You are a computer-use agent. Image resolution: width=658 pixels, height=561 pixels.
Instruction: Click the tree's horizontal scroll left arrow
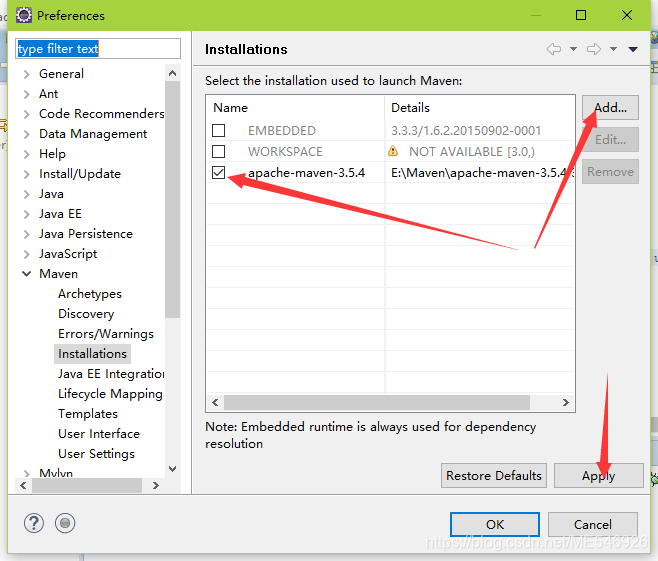23,485
